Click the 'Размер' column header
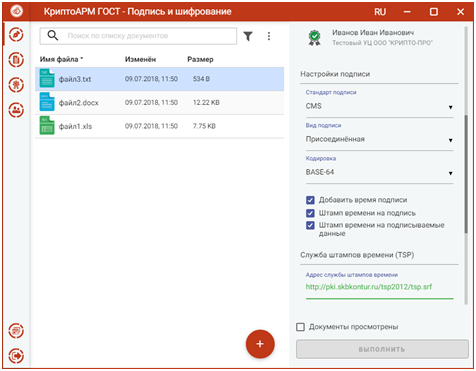The image size is (476, 371). (x=200, y=59)
